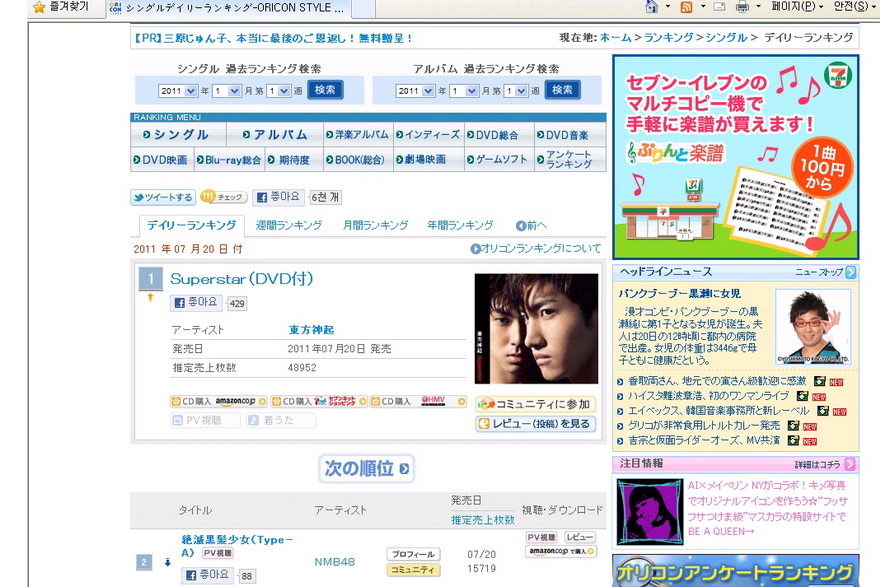
Task: Click the コミュニティに参加 button
Action: pos(535,404)
